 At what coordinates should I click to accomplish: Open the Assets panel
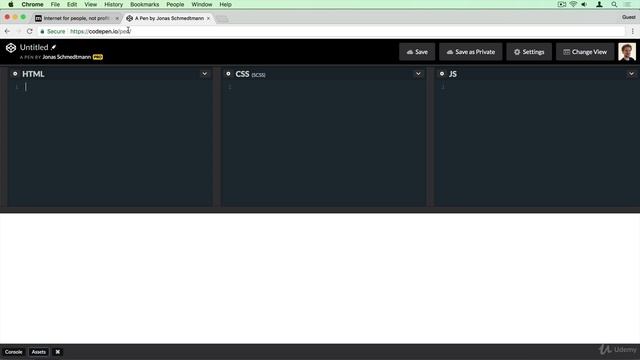click(x=39, y=352)
